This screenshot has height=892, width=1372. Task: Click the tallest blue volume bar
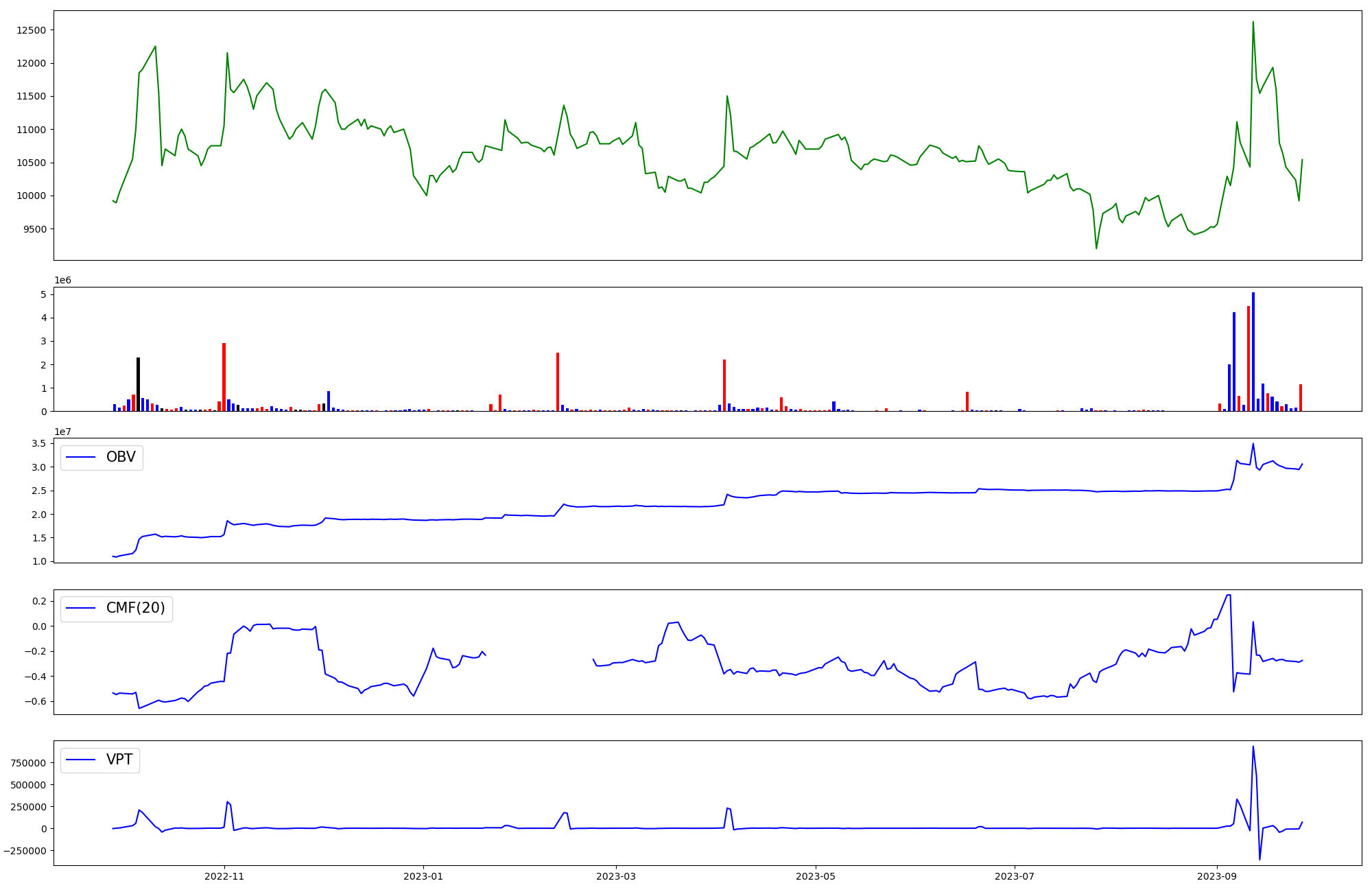pyautogui.click(x=1253, y=351)
